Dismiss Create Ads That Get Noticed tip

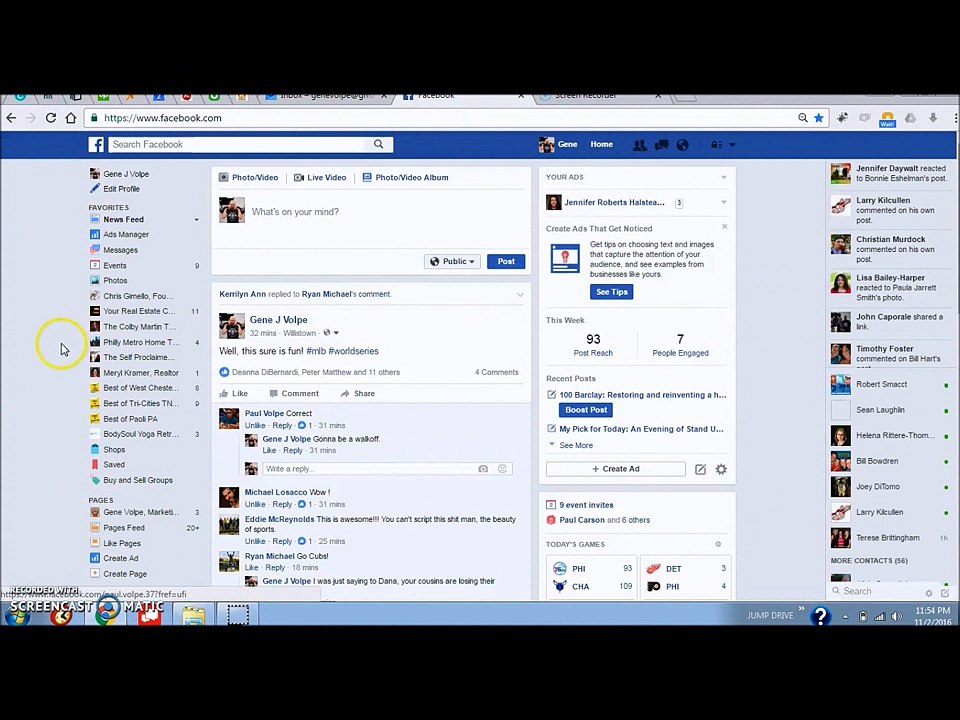[724, 227]
